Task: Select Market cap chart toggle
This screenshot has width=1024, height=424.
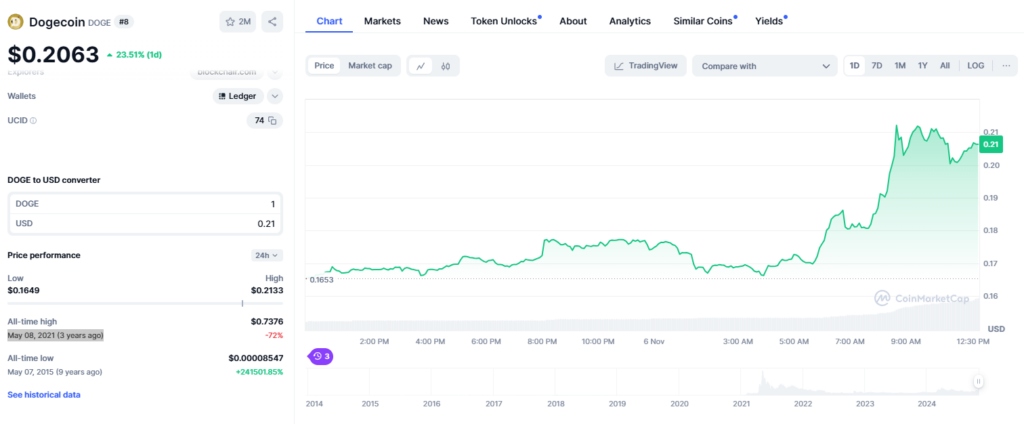Action: [370, 66]
